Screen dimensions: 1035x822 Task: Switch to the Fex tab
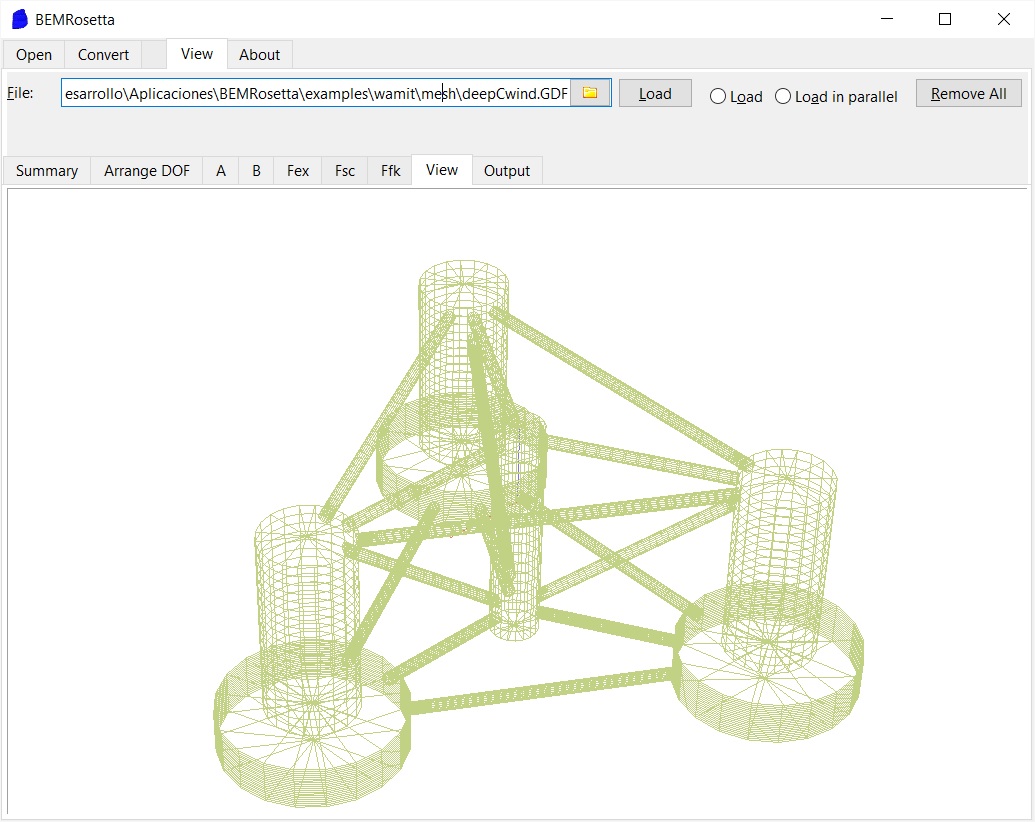coord(298,171)
